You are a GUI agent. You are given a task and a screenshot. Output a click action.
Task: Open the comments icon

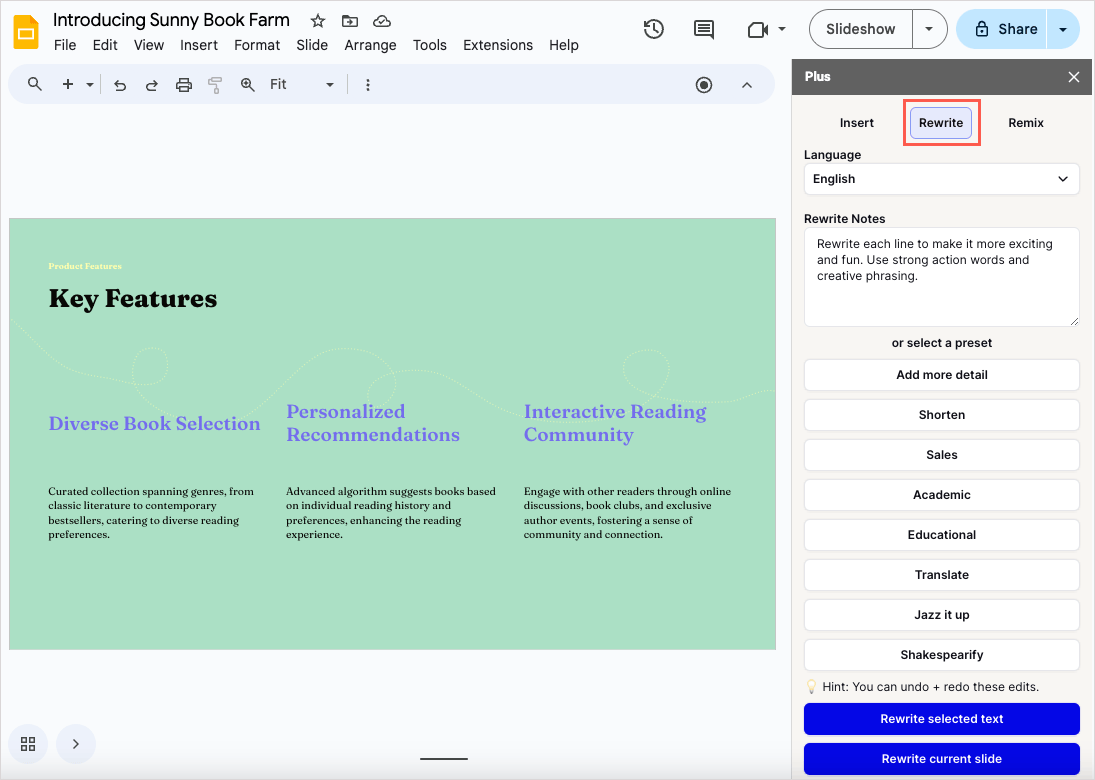tap(704, 29)
